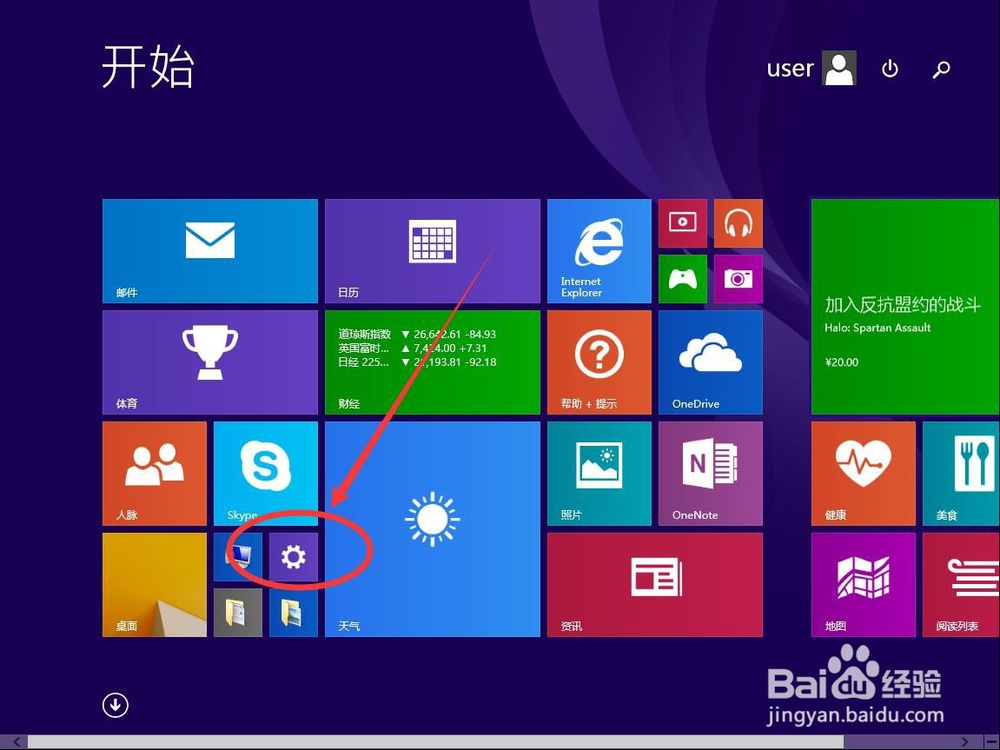The width and height of the screenshot is (1000, 750).
Task: Open the Food & Drink tile
Action: click(x=961, y=473)
